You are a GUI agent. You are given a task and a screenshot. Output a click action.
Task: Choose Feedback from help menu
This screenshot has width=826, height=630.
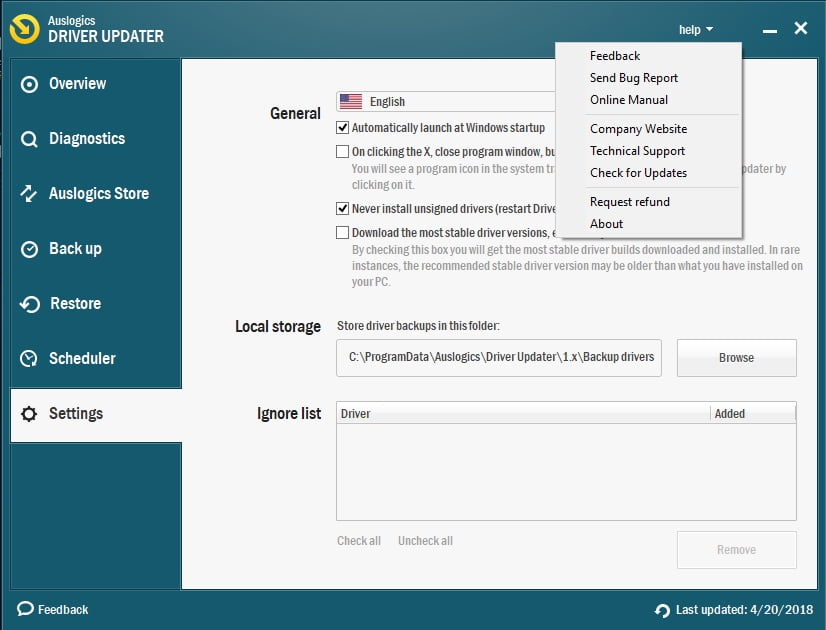pyautogui.click(x=648, y=56)
